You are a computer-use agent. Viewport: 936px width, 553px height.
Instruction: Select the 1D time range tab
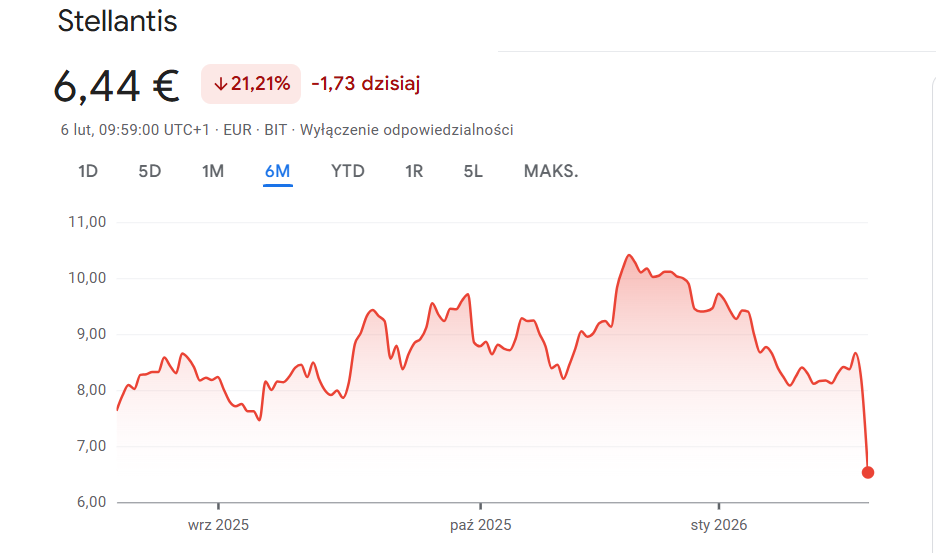click(88, 171)
